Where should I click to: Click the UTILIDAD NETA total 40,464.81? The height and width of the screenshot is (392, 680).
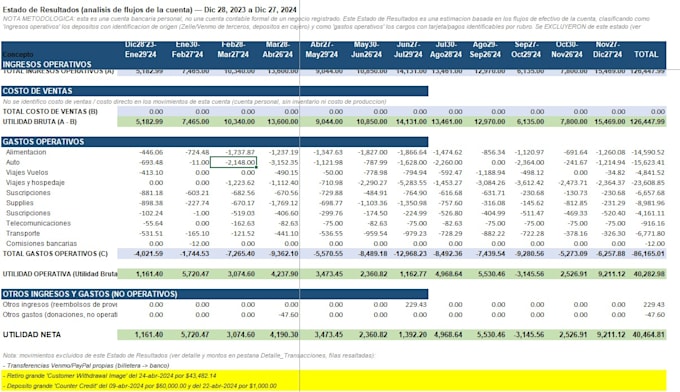point(648,335)
